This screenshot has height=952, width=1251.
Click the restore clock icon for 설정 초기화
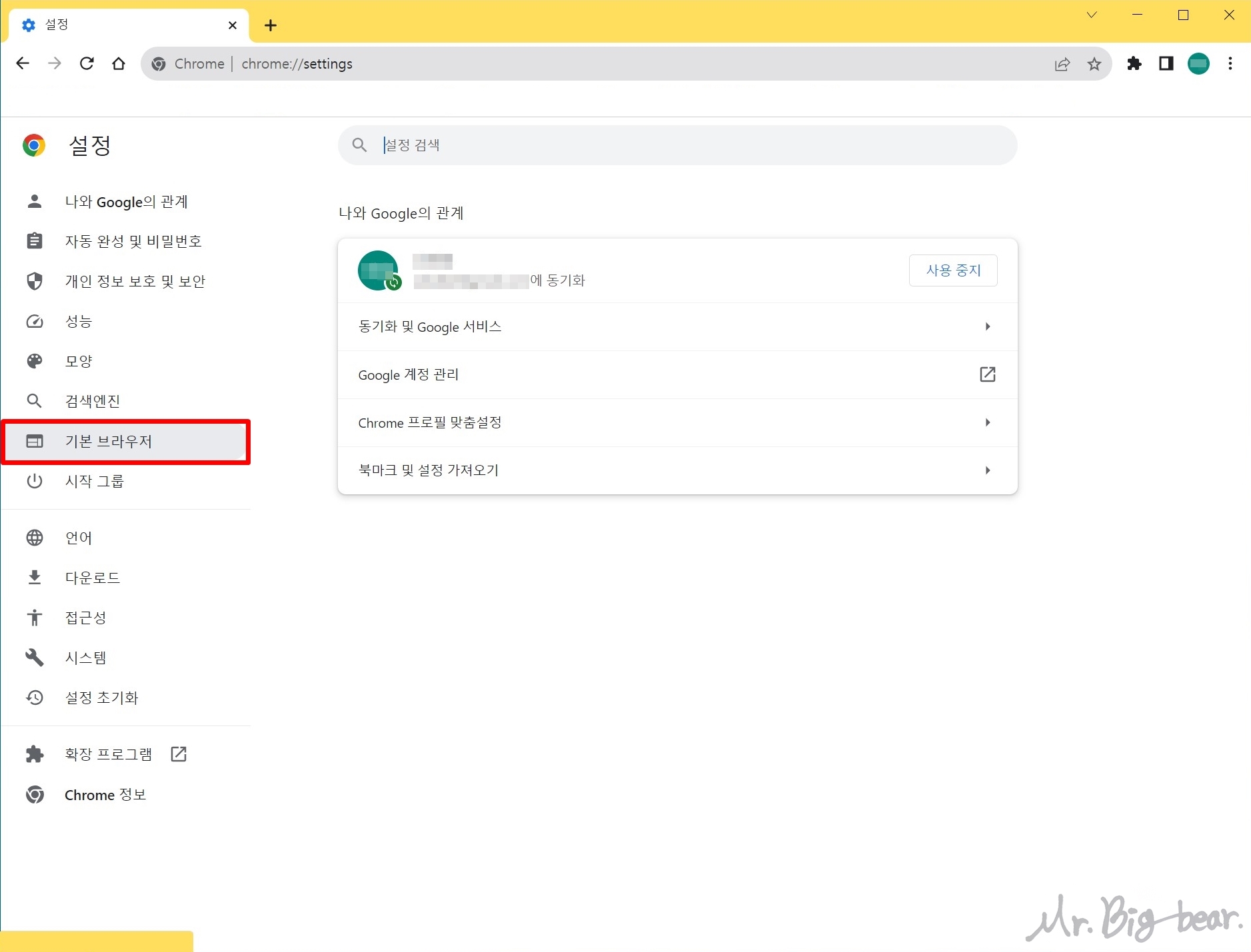[x=35, y=698]
